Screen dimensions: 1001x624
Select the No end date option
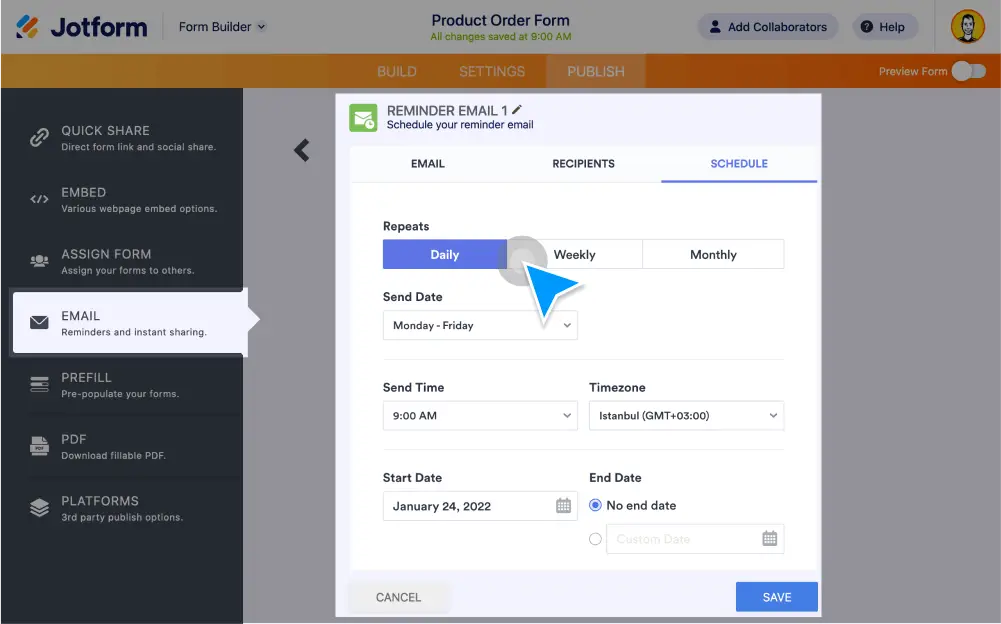(596, 506)
